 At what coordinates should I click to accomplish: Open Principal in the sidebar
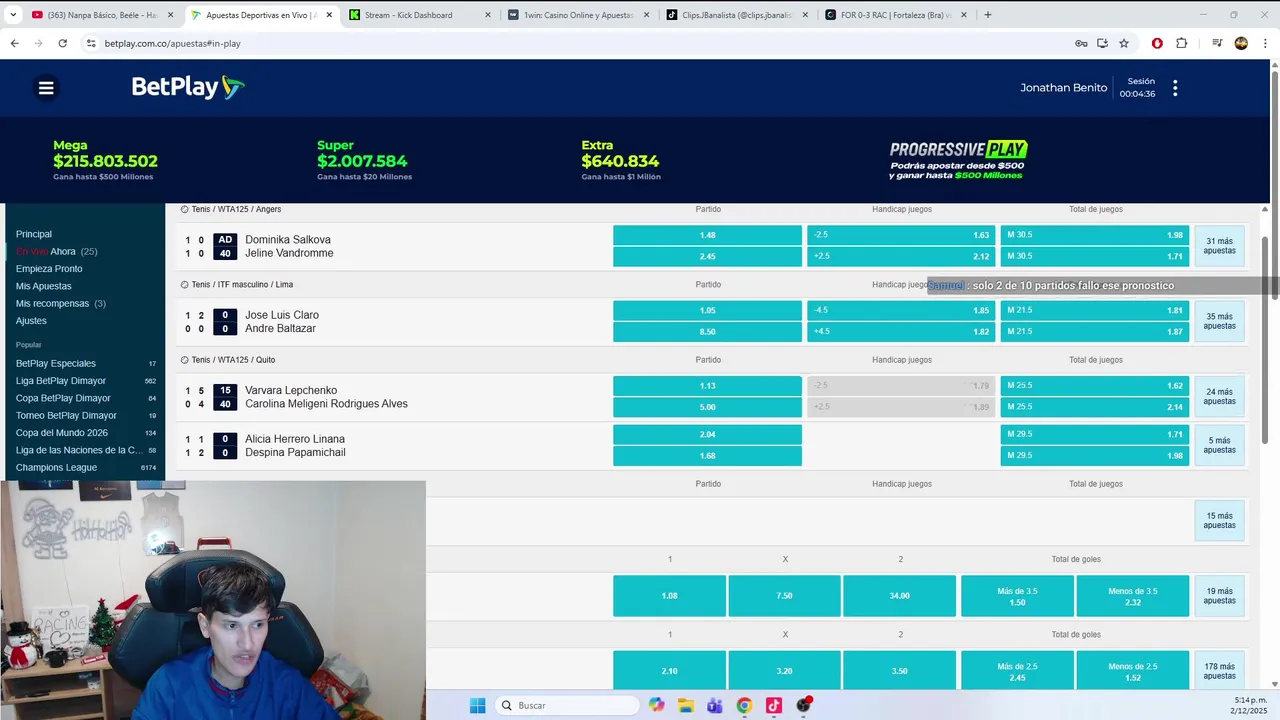[34, 234]
